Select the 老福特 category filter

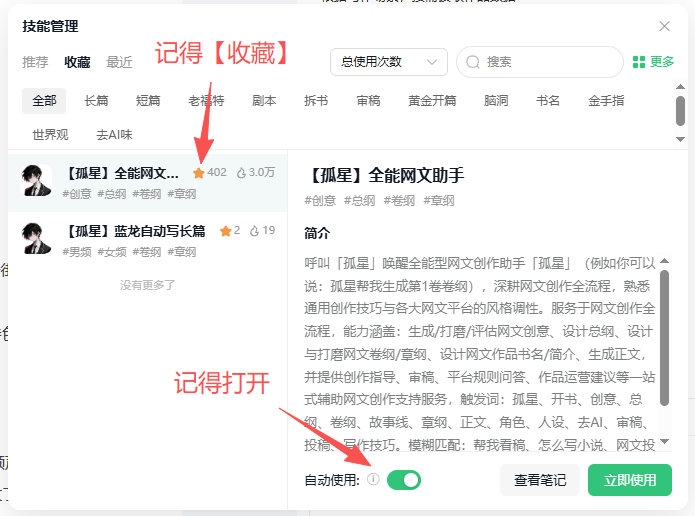point(206,101)
